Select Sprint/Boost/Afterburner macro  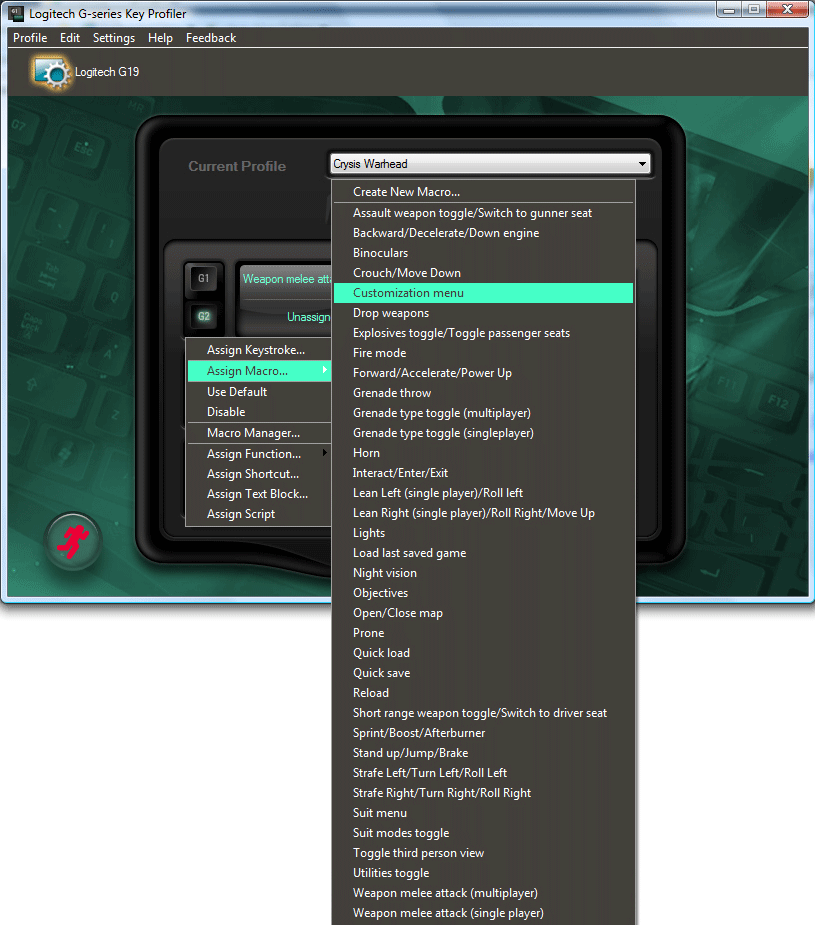484,733
